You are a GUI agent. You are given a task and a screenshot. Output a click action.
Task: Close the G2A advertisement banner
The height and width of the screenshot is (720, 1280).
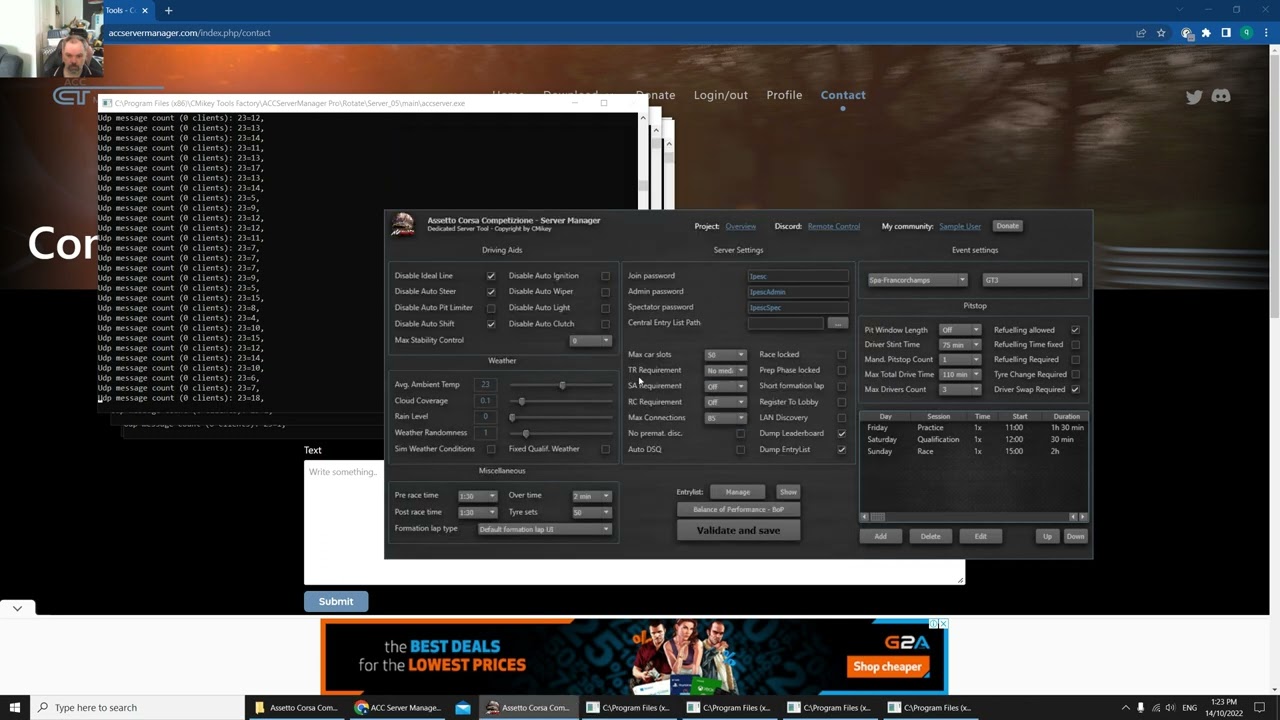pos(942,624)
